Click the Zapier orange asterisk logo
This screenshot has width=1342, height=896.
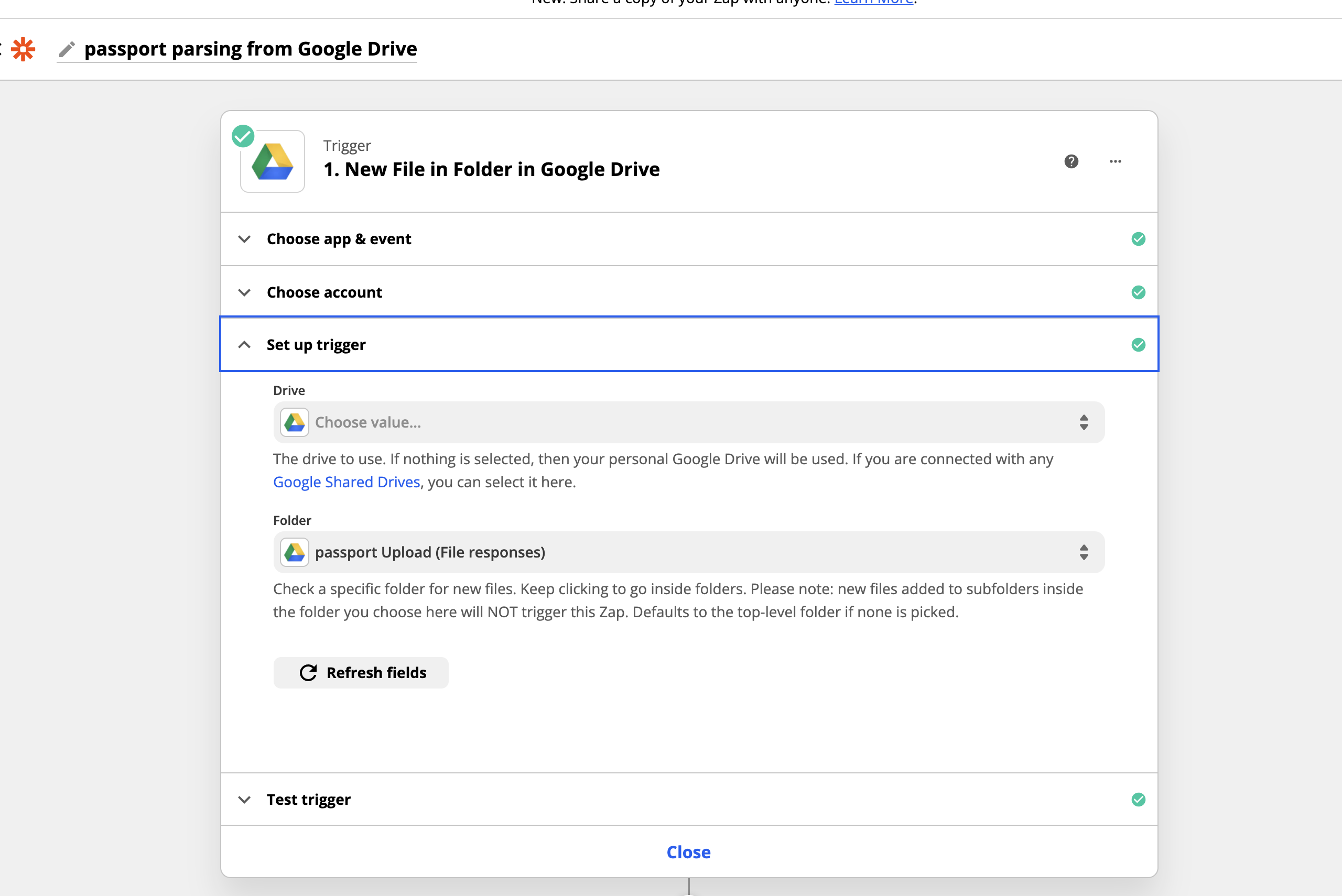[24, 49]
